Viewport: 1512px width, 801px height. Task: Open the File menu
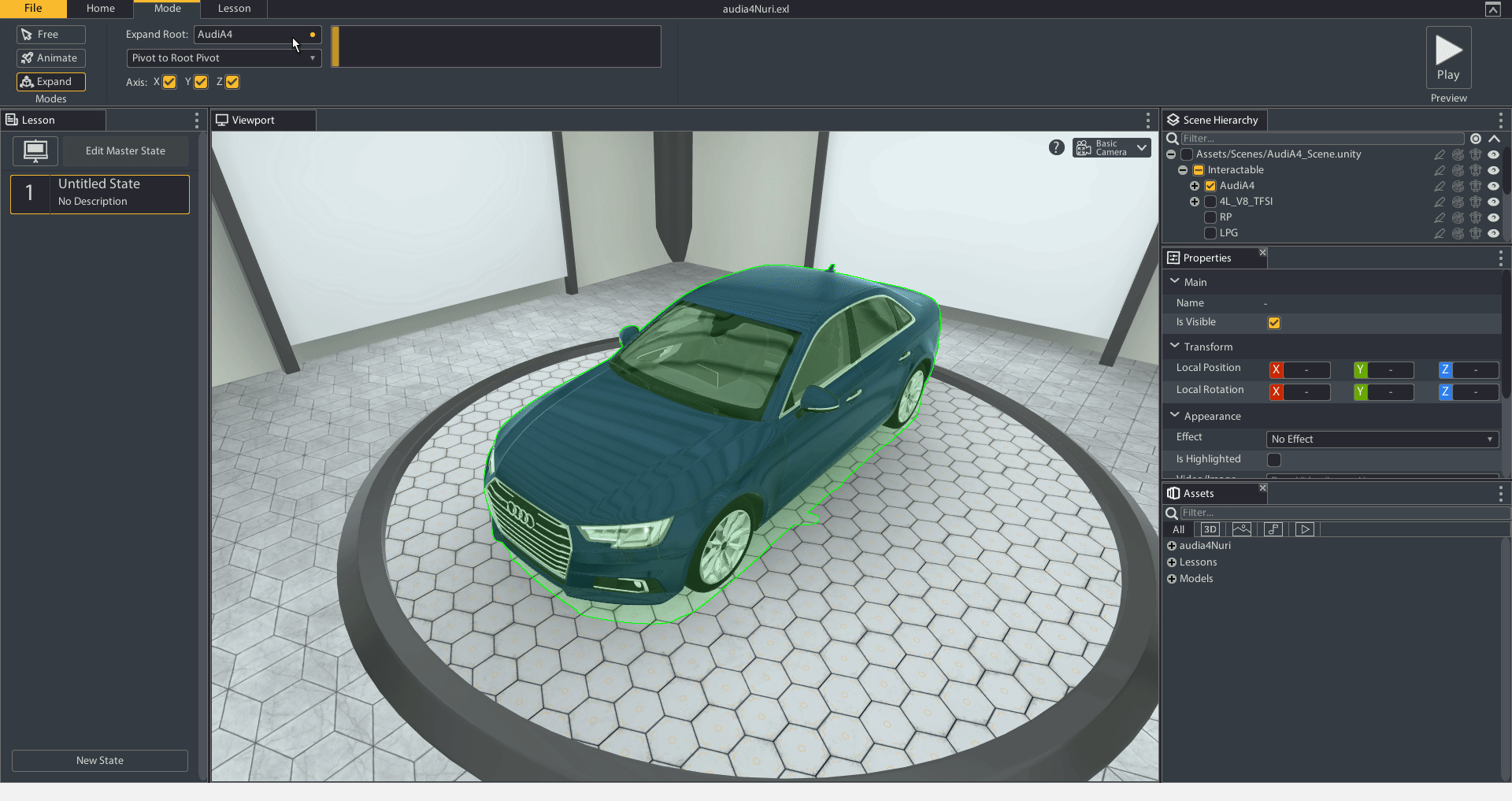pos(33,9)
